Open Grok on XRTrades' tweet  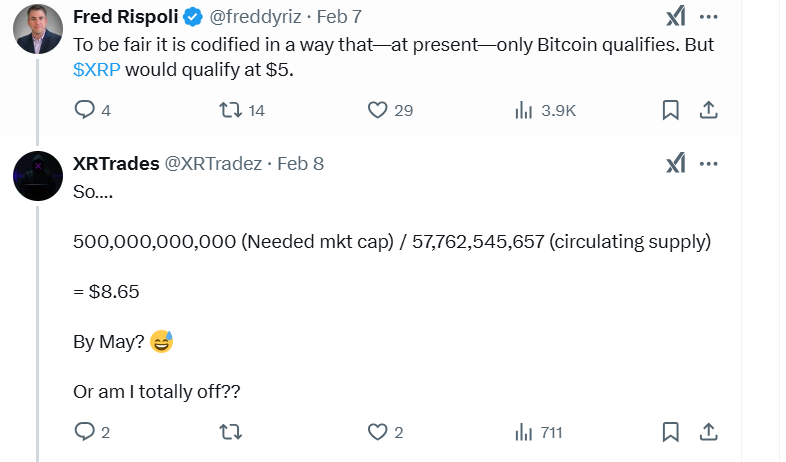point(675,163)
